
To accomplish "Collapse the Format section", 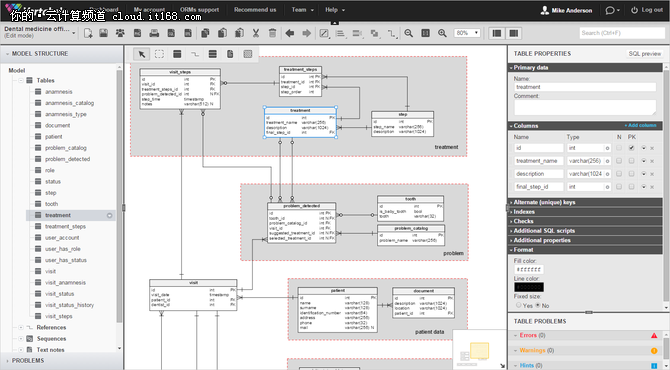I will (x=585, y=250).
